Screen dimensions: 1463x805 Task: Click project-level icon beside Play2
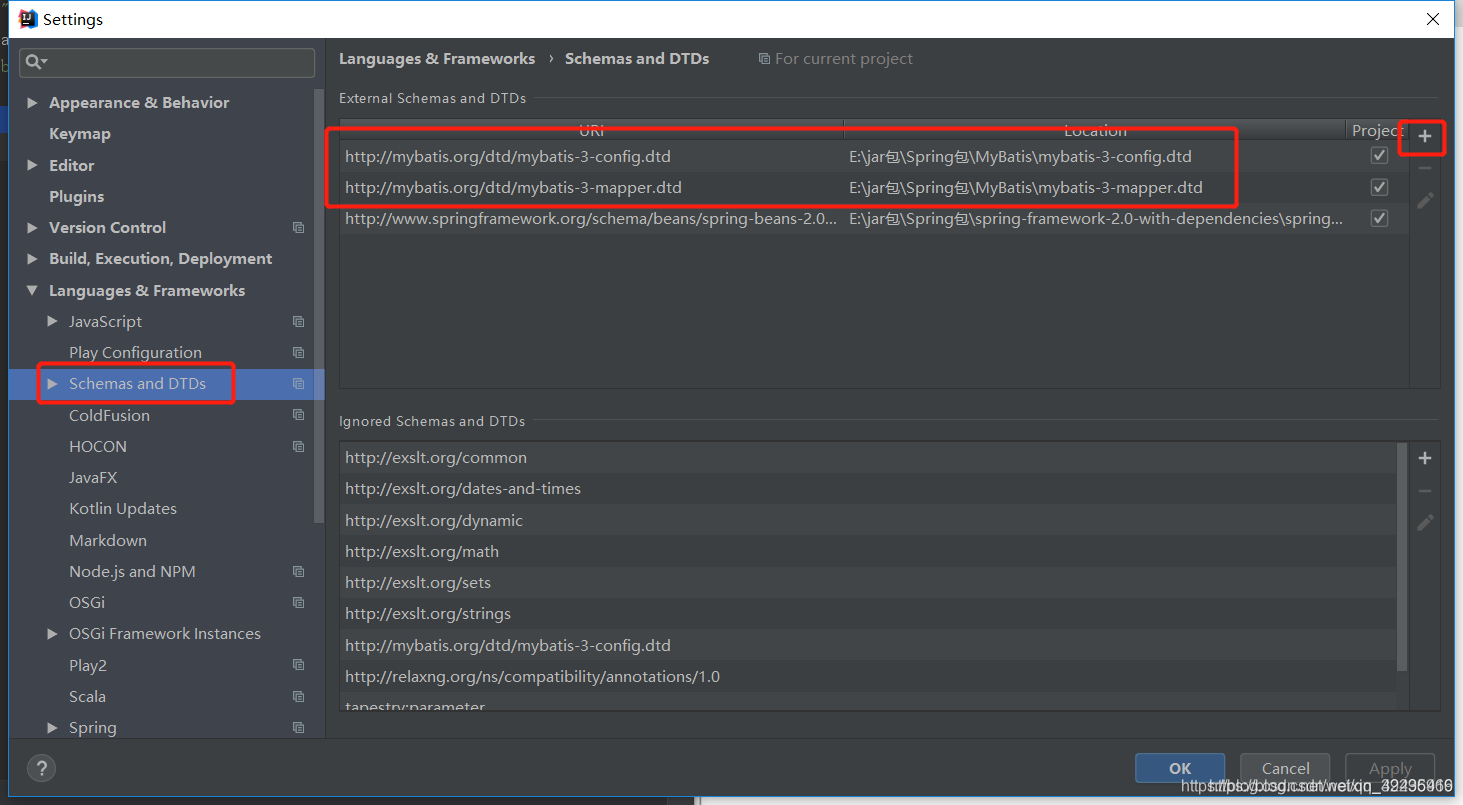(x=298, y=665)
